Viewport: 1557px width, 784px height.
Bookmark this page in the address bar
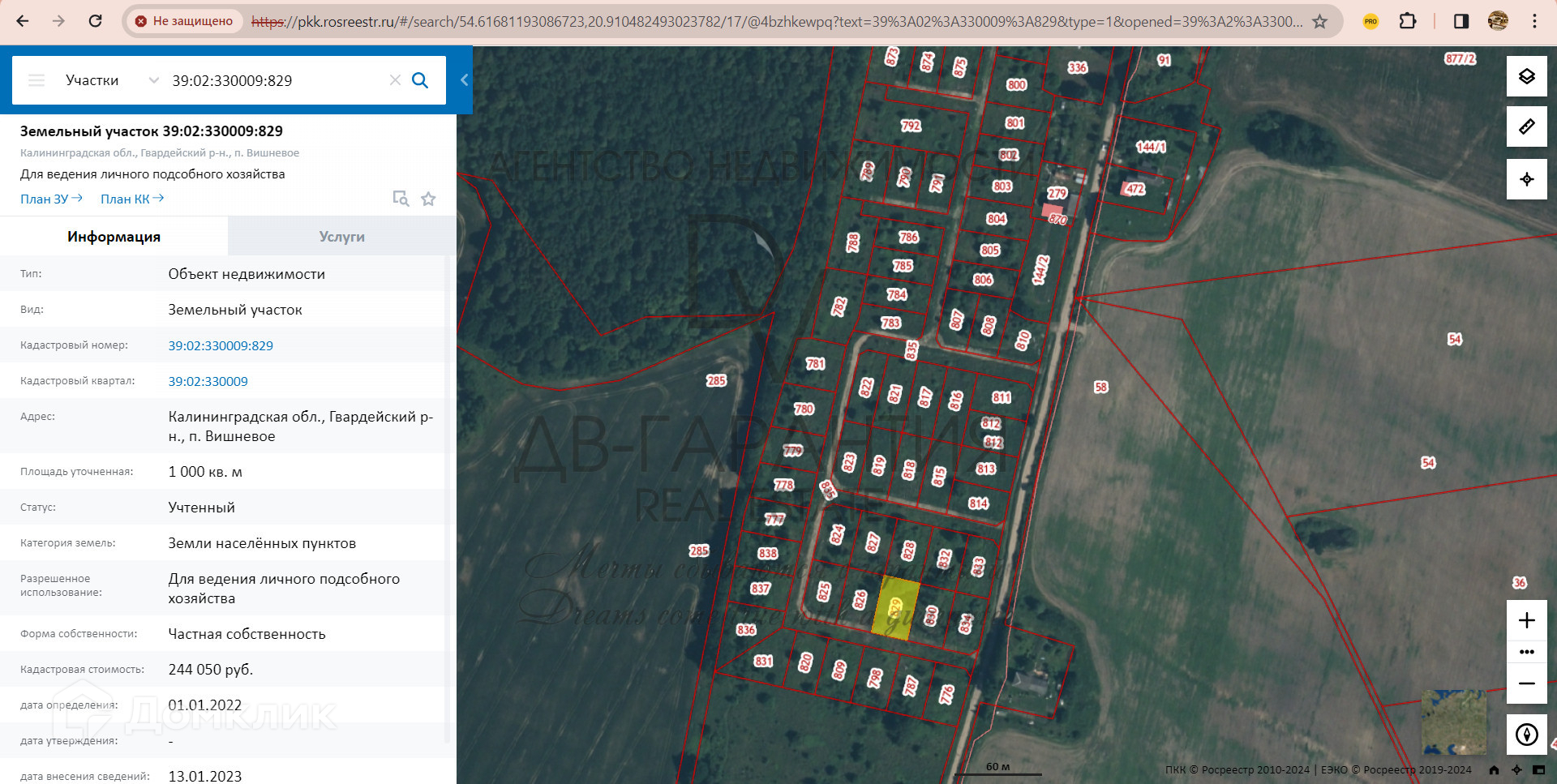coord(1320,21)
